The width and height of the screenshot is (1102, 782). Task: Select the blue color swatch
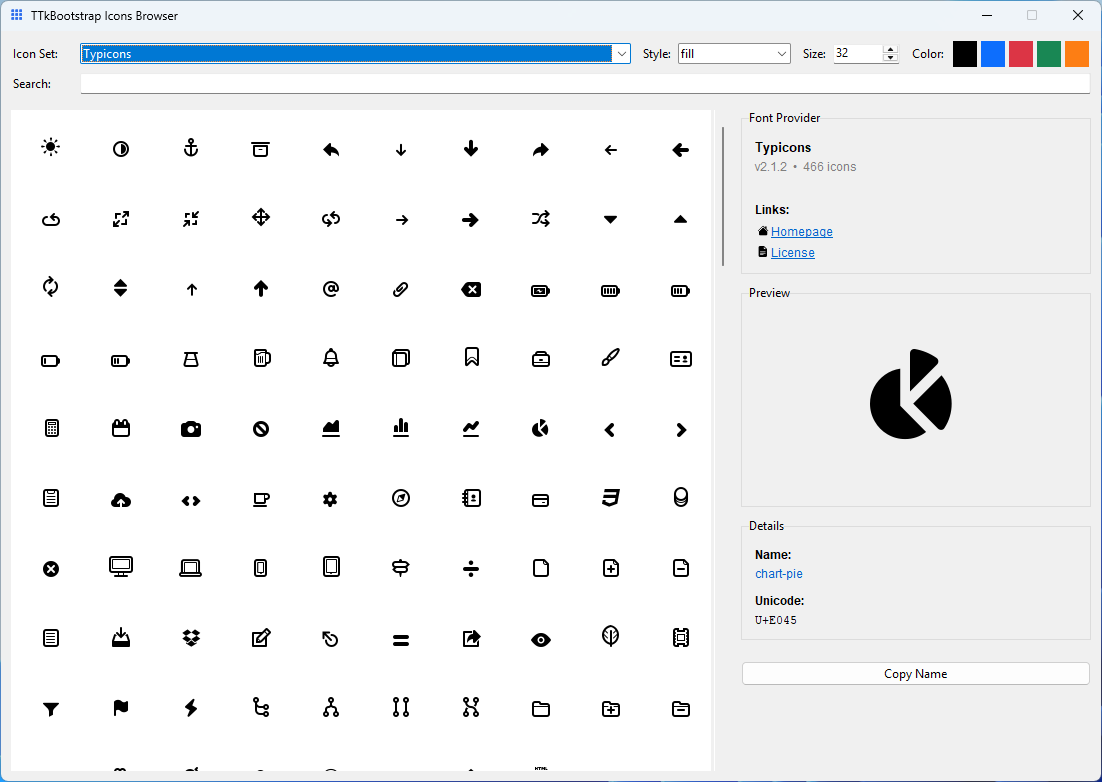(992, 53)
